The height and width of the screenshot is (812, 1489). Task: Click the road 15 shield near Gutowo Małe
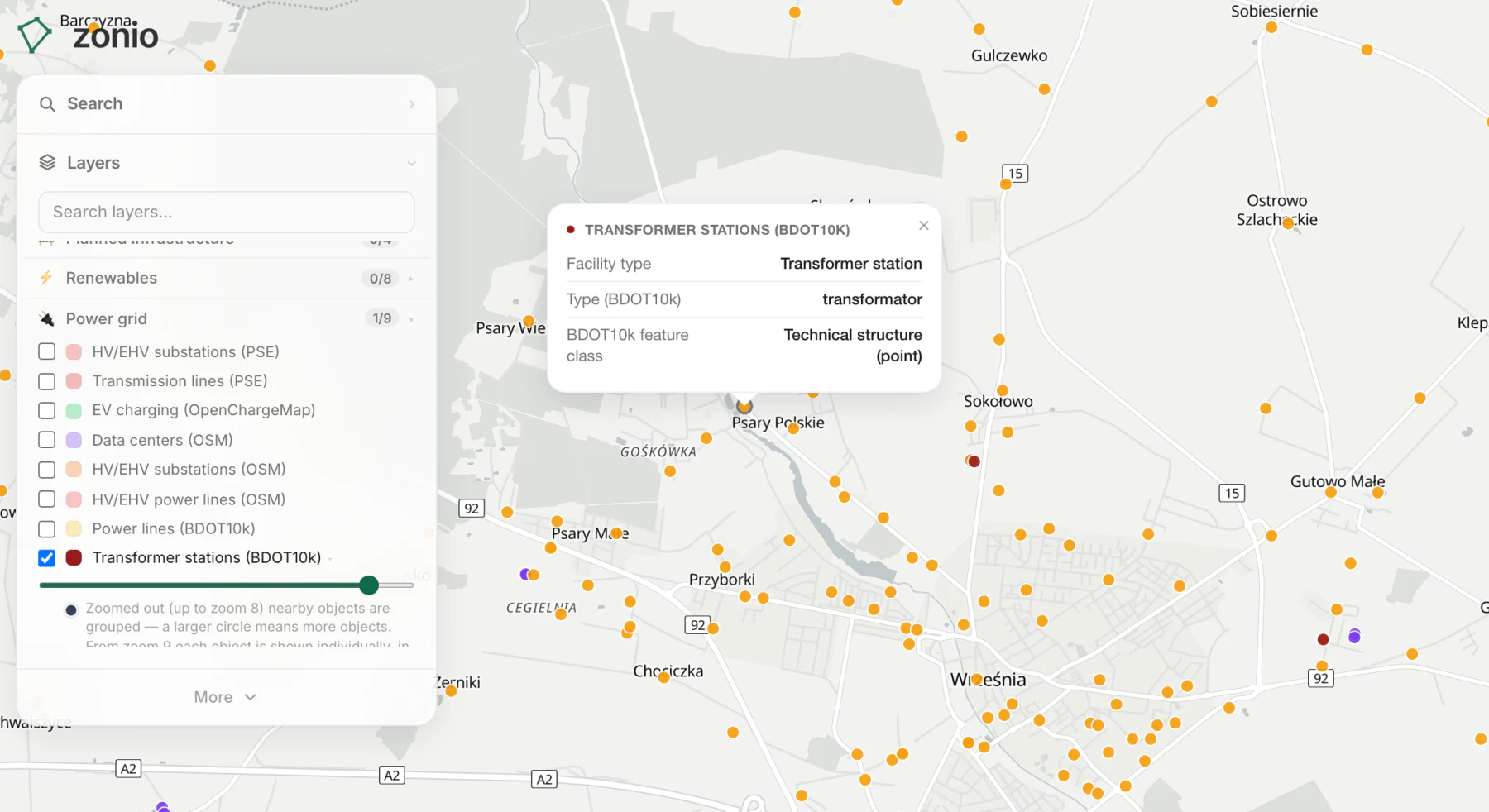[1232, 493]
